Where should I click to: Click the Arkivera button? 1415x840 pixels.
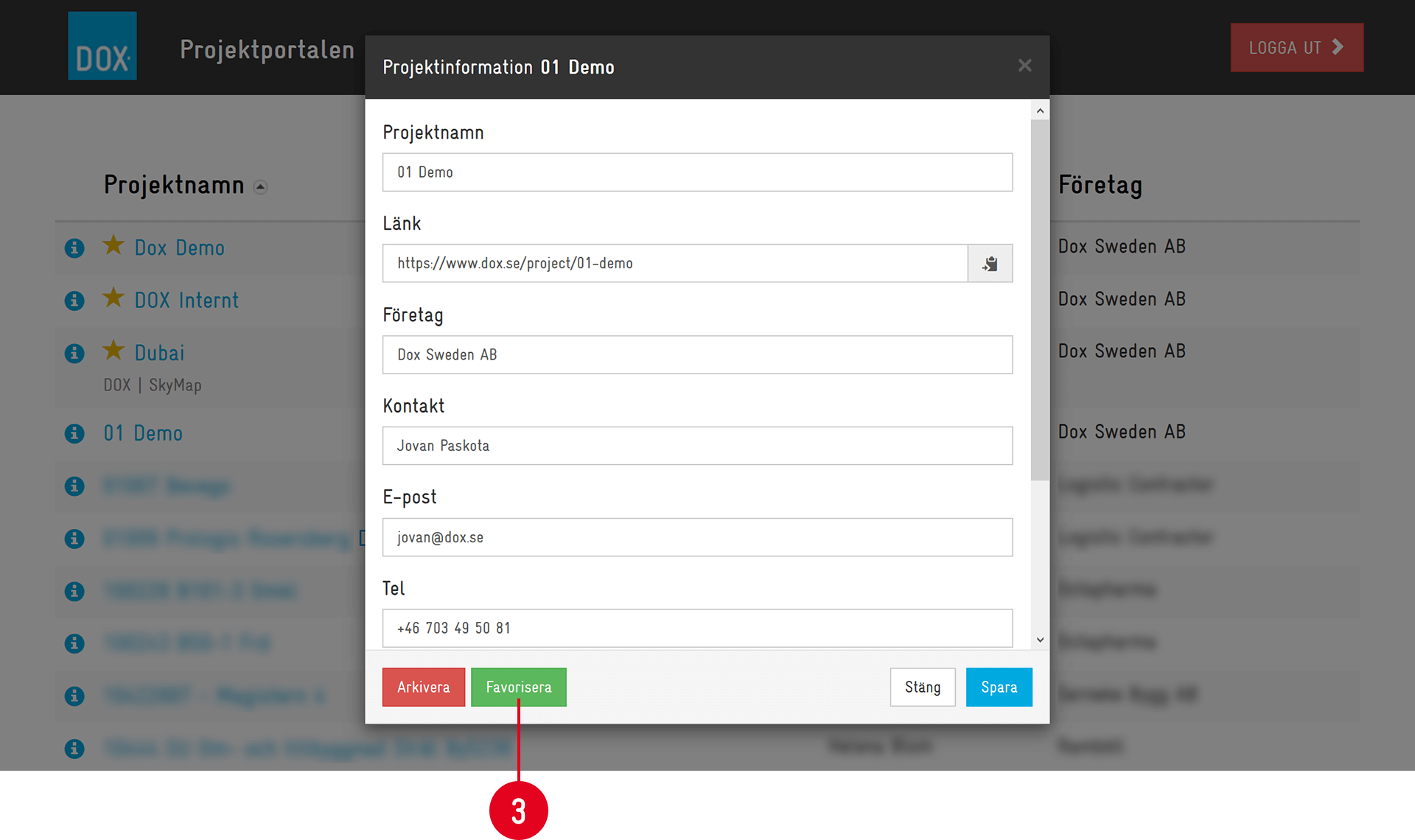[424, 687]
